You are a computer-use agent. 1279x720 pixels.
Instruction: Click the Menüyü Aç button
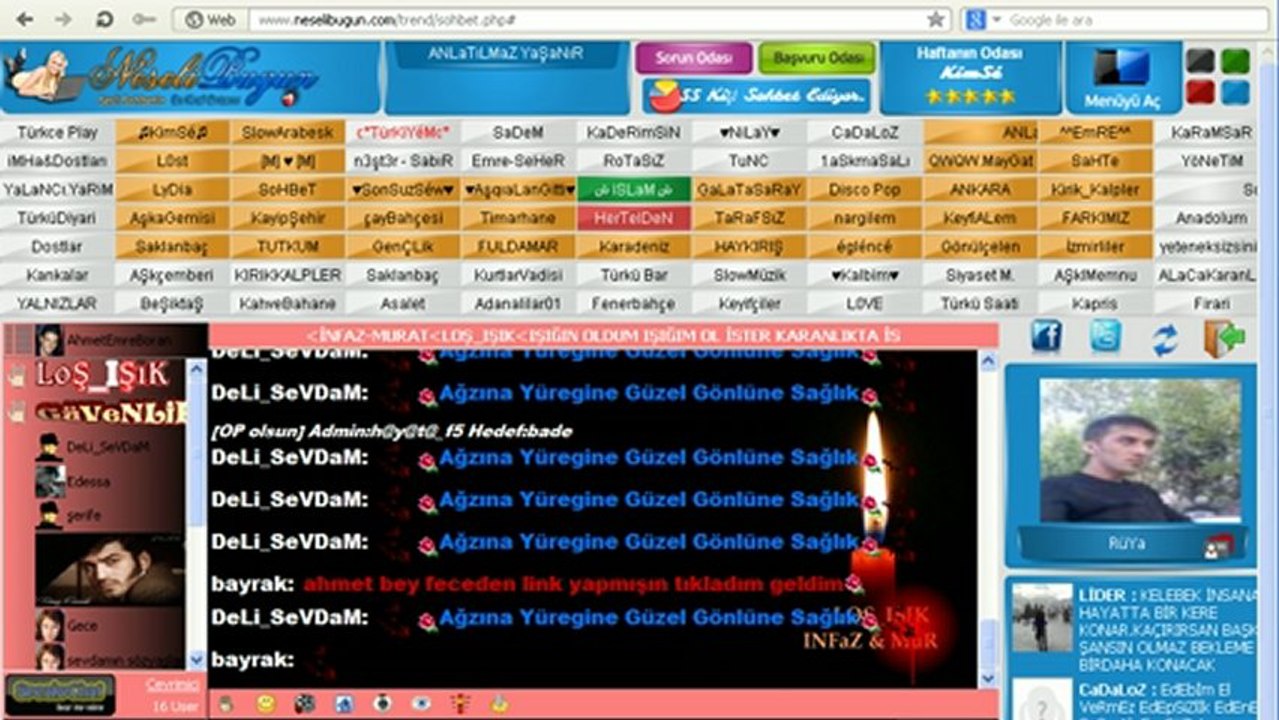coord(1122,77)
